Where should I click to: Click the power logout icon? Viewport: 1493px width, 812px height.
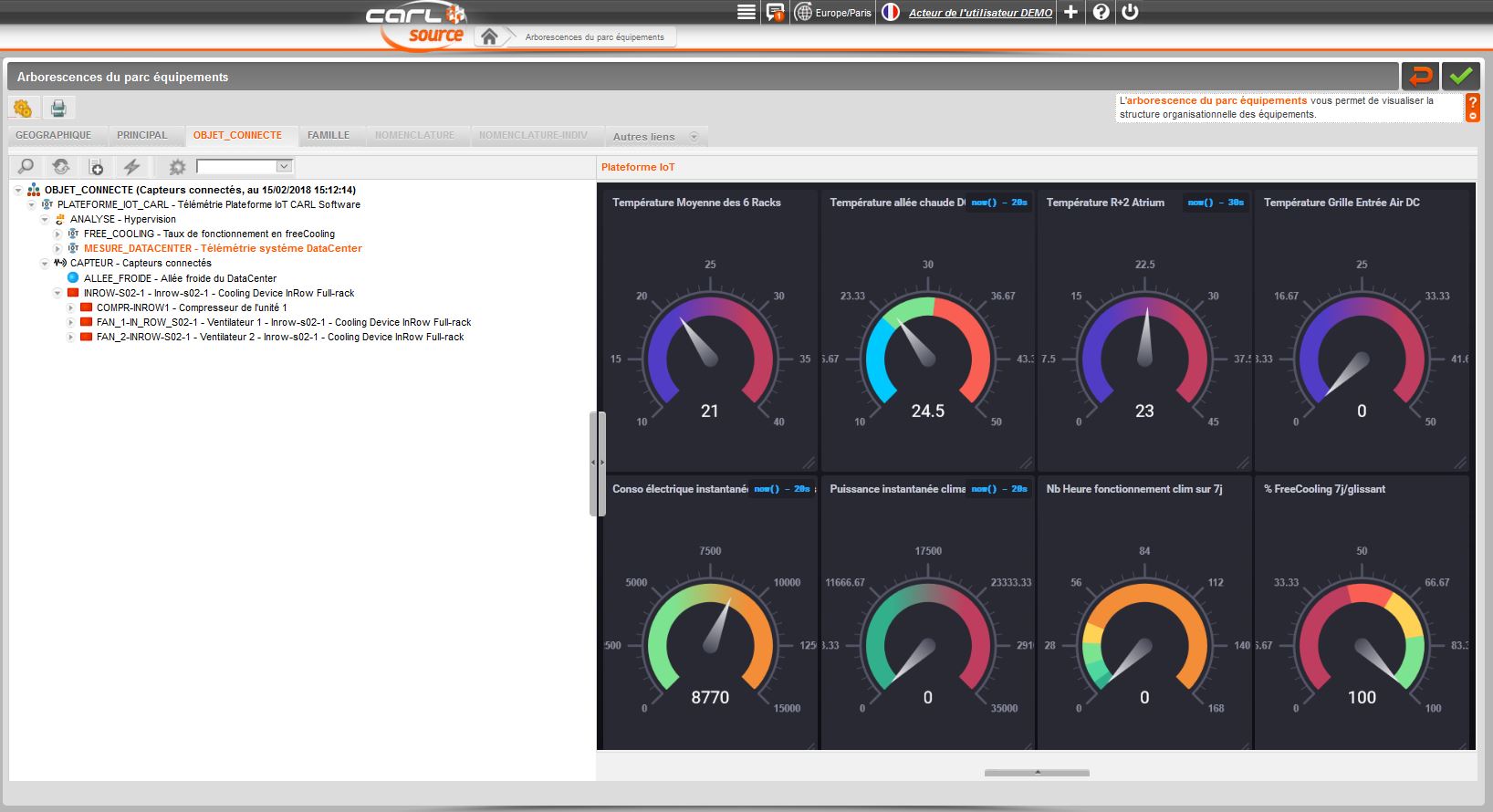(x=1130, y=12)
